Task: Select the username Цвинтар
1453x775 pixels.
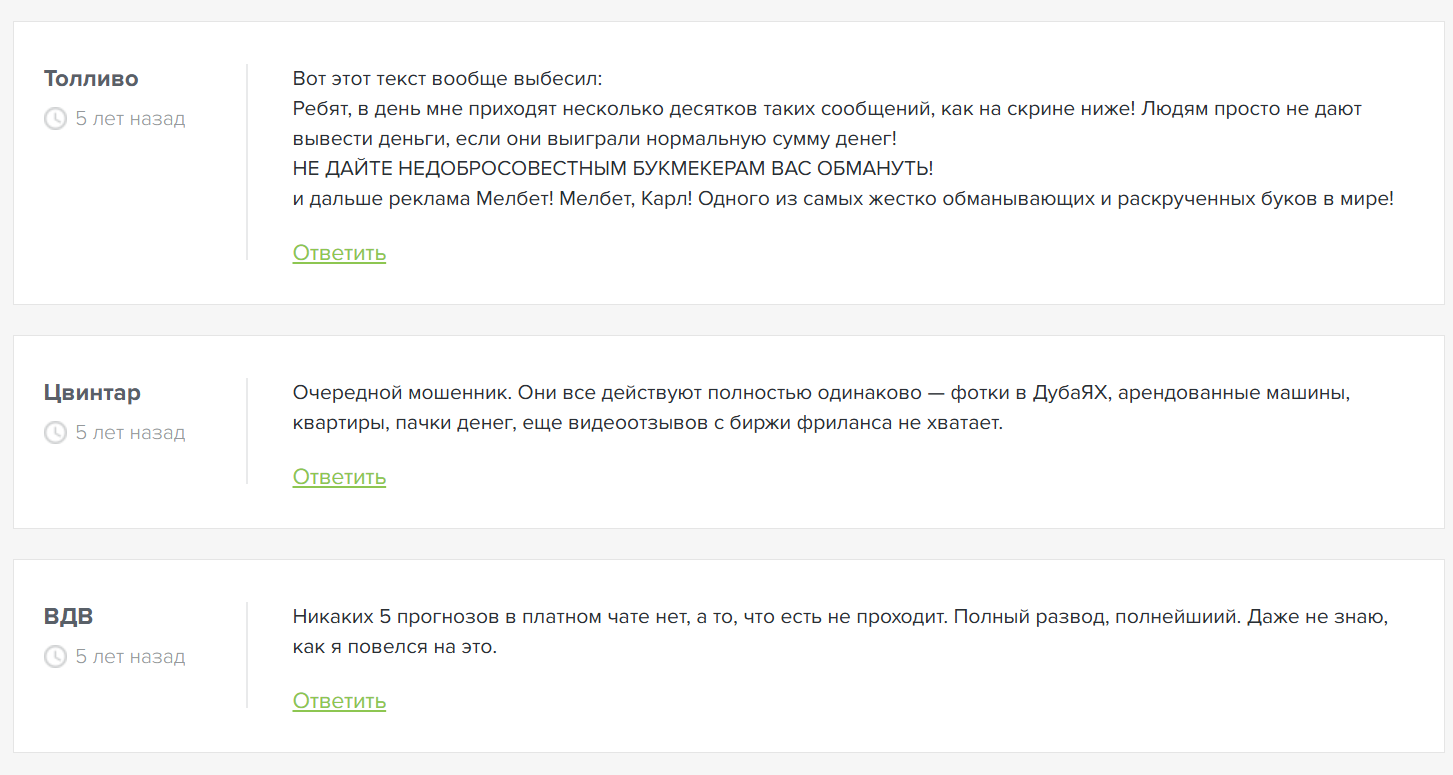Action: (92, 393)
